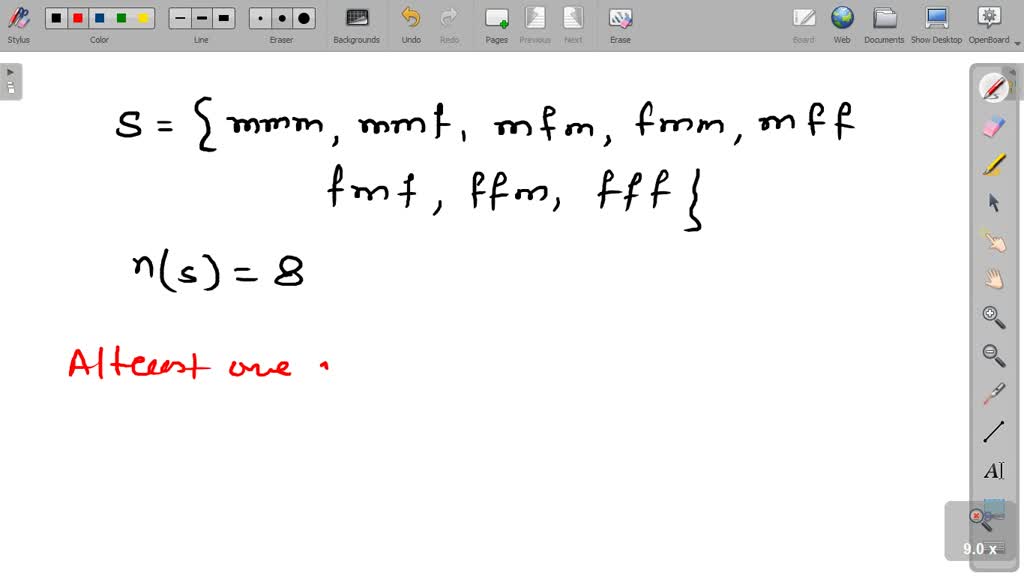This screenshot has width=1024, height=576.
Task: Choose the Highlighter tool
Action: pyautogui.click(x=993, y=164)
